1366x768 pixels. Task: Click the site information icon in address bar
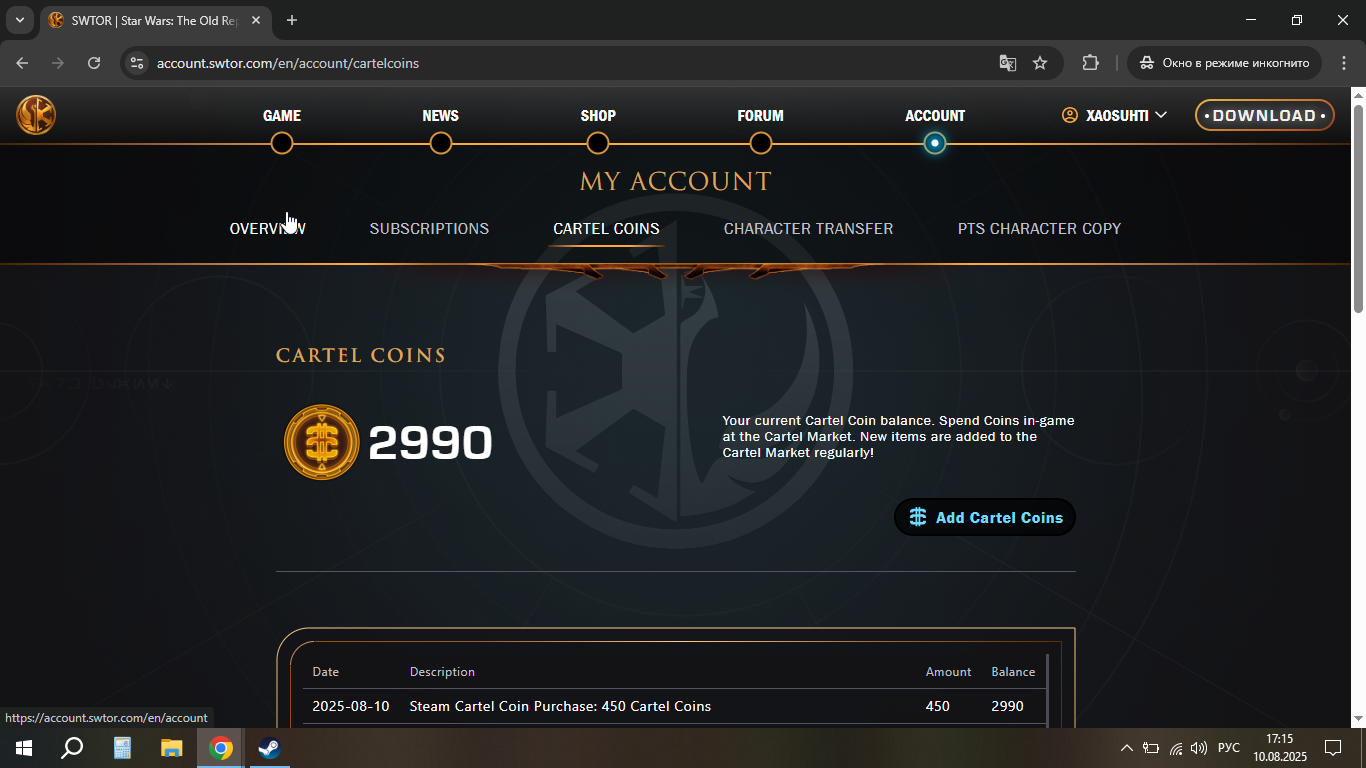[137, 63]
